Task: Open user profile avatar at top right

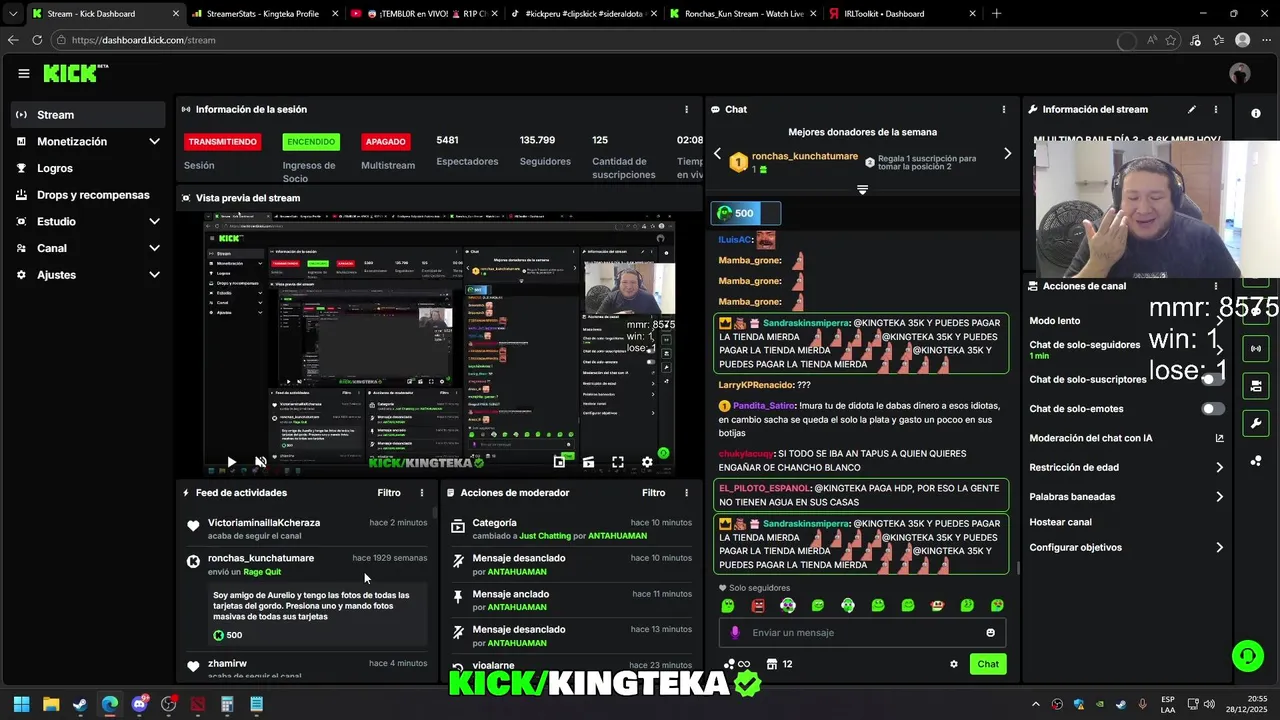Action: [1240, 73]
